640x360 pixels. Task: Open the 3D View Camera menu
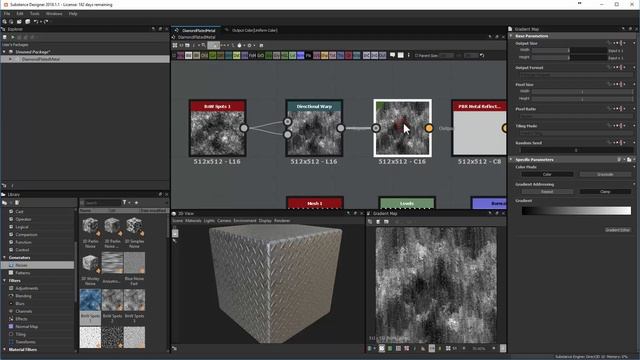(224, 221)
